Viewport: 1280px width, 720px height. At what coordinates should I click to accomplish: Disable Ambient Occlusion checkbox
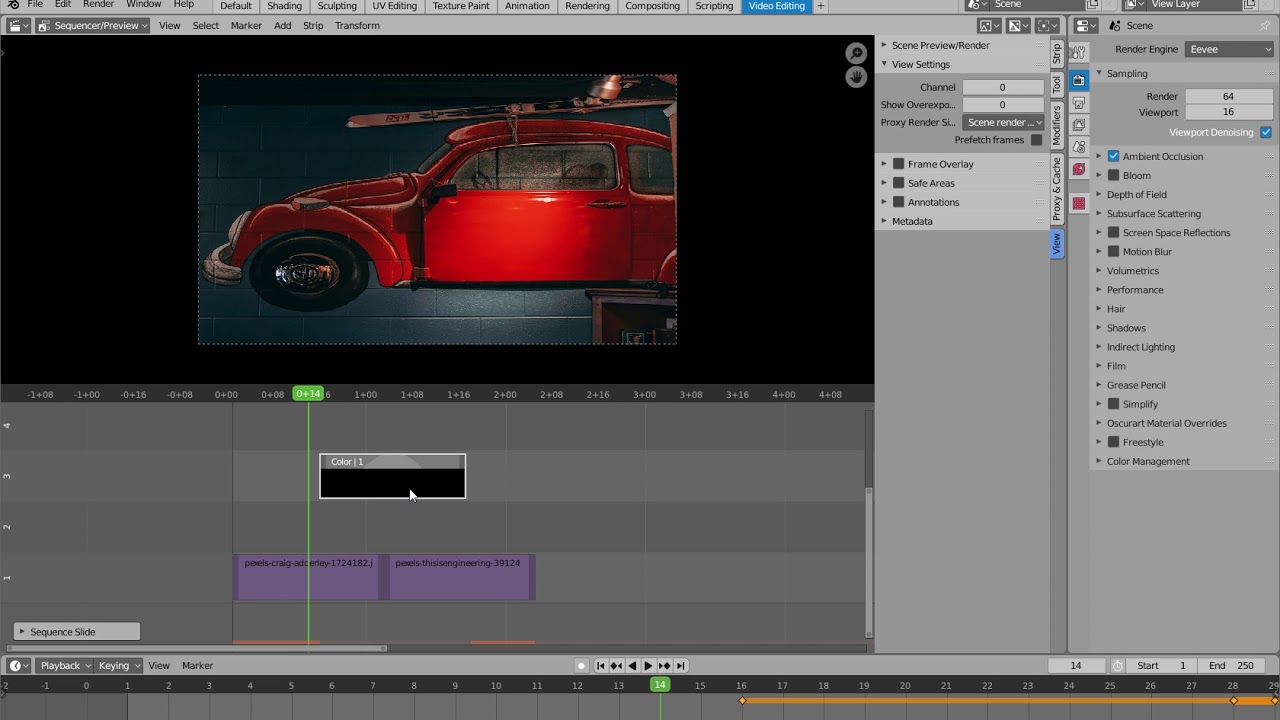1113,156
